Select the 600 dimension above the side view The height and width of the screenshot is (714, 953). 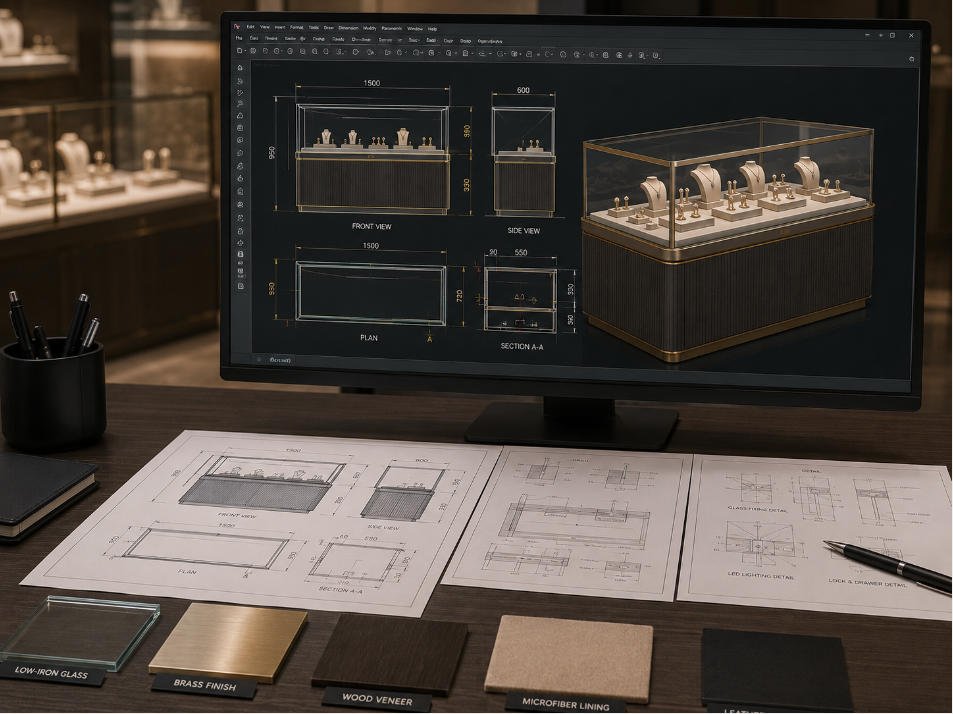tap(523, 90)
